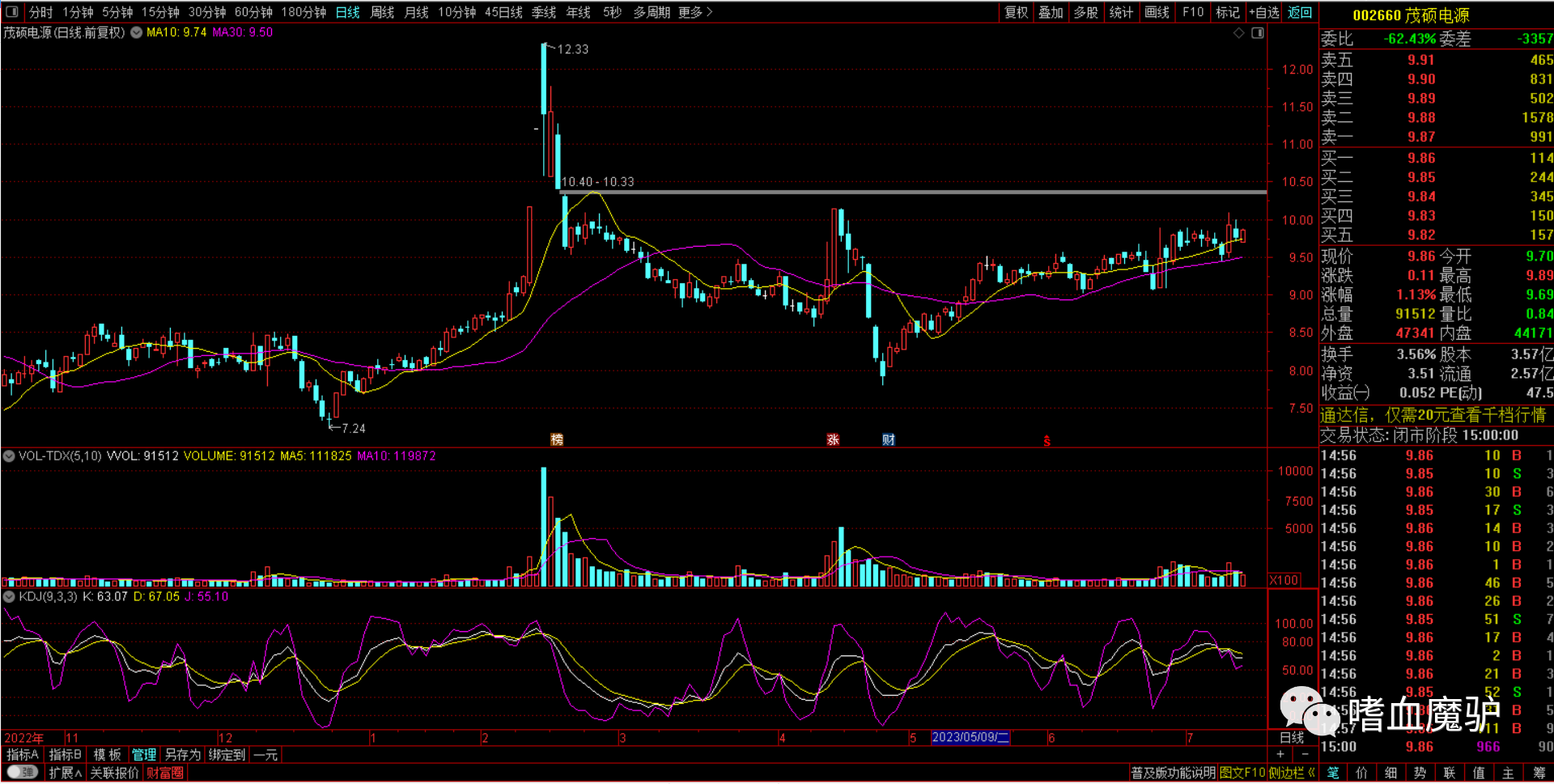Click the 叠加 overlay button
Viewport: 1554px width, 784px height.
[x=1051, y=12]
